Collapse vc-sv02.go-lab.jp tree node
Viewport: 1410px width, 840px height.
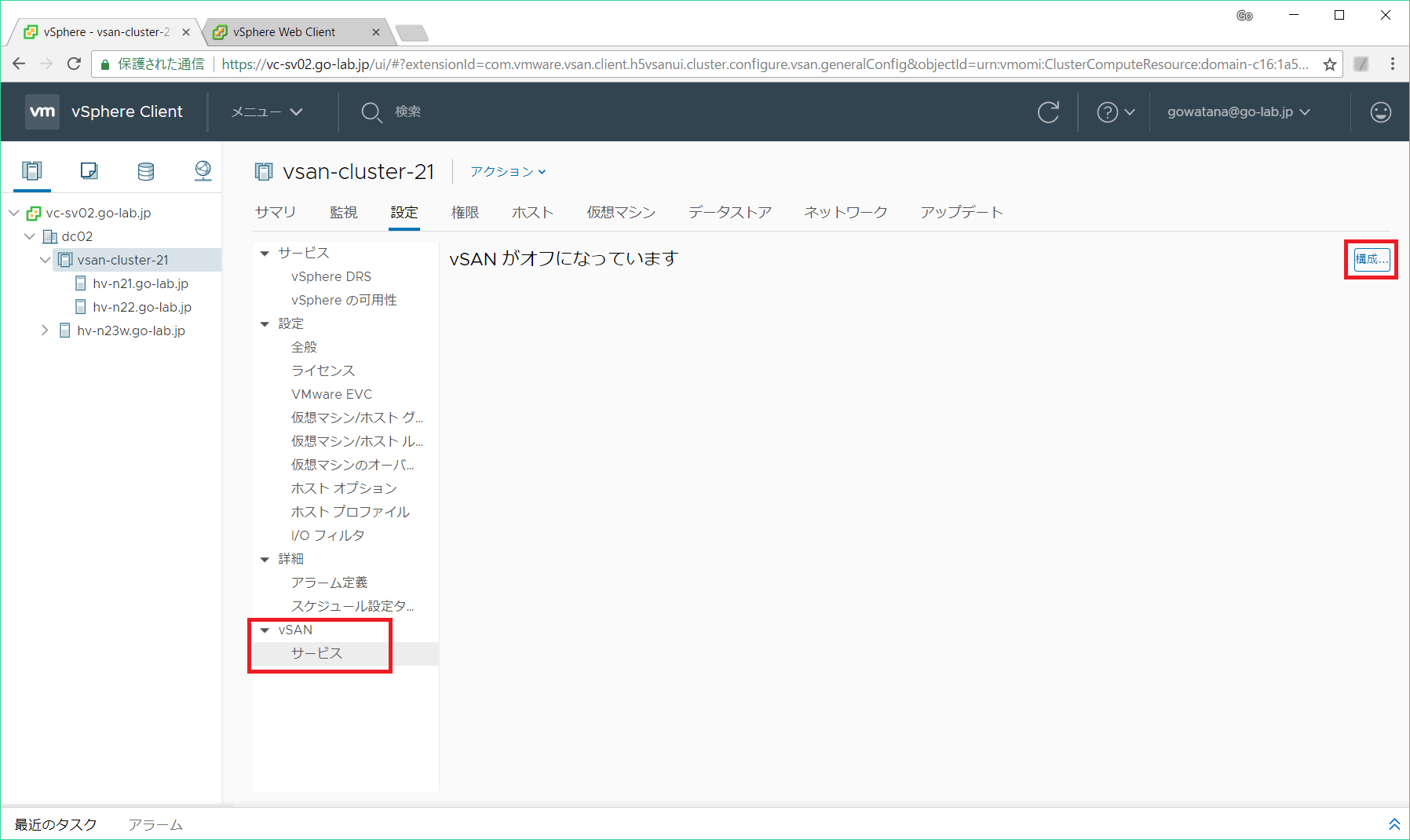[x=14, y=213]
